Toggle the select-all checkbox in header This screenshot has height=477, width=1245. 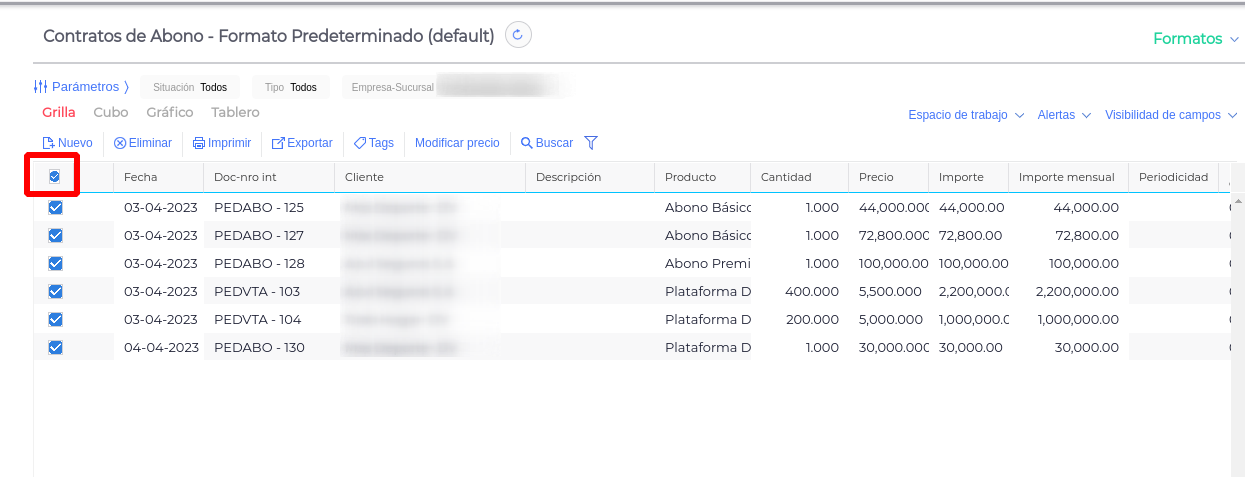tap(55, 177)
